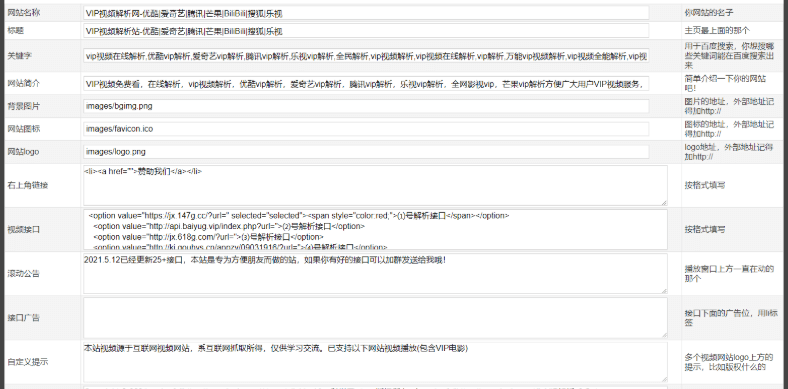Click the 关键字 row label
Image resolution: width=788 pixels, height=389 pixels.
[x=20, y=56]
